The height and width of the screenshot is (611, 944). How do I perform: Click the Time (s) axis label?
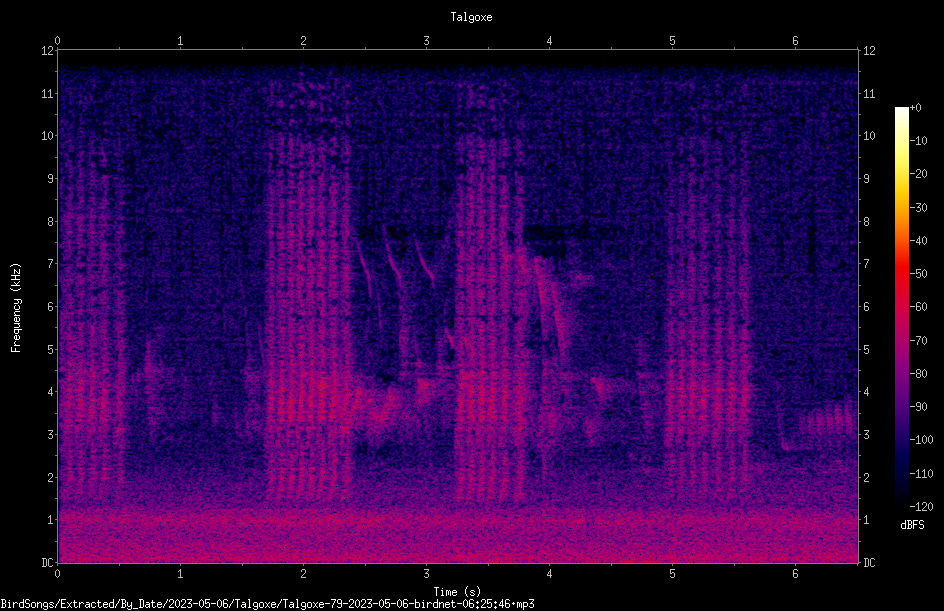(x=457, y=592)
